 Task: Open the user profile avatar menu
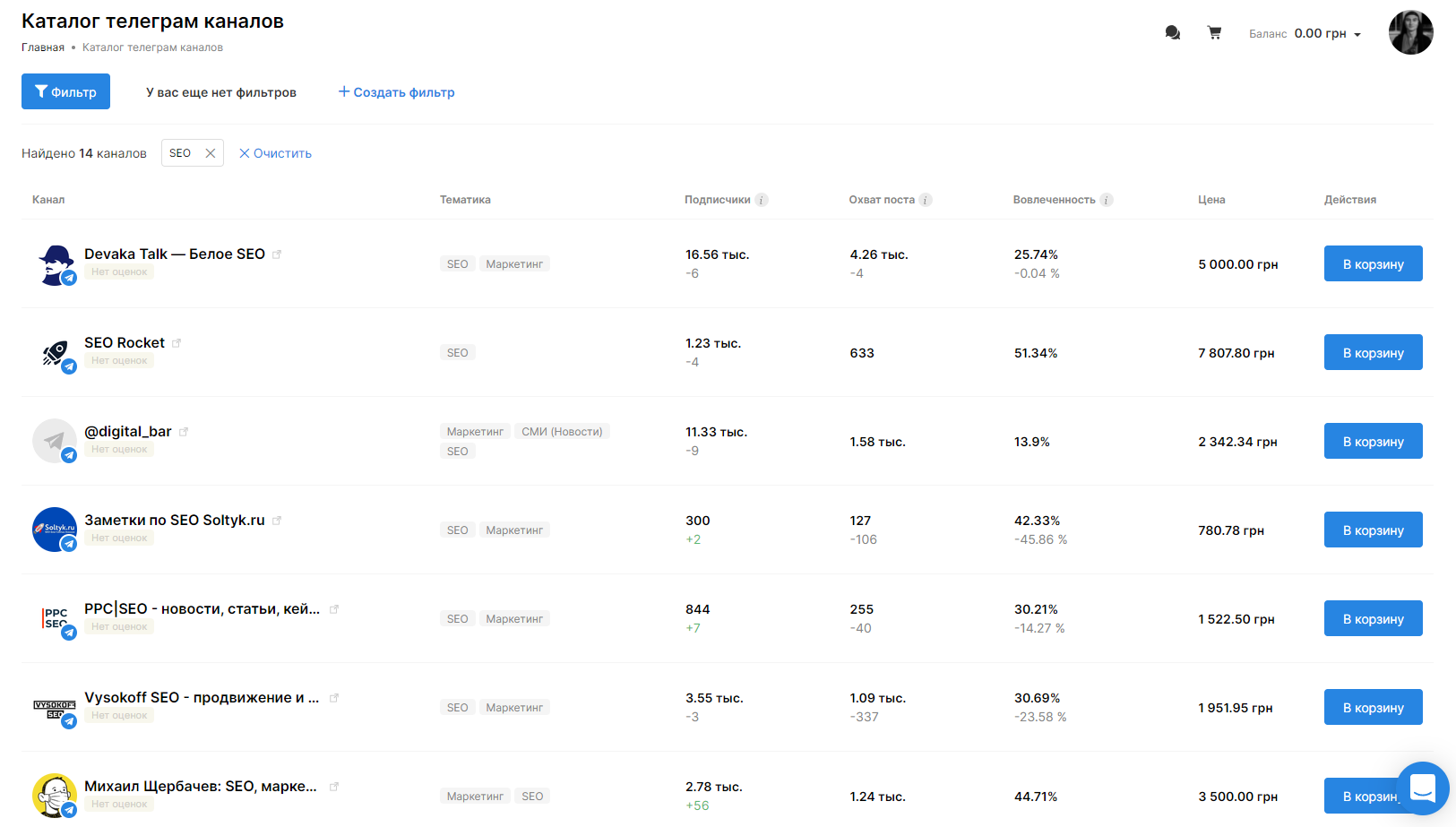coord(1410,33)
